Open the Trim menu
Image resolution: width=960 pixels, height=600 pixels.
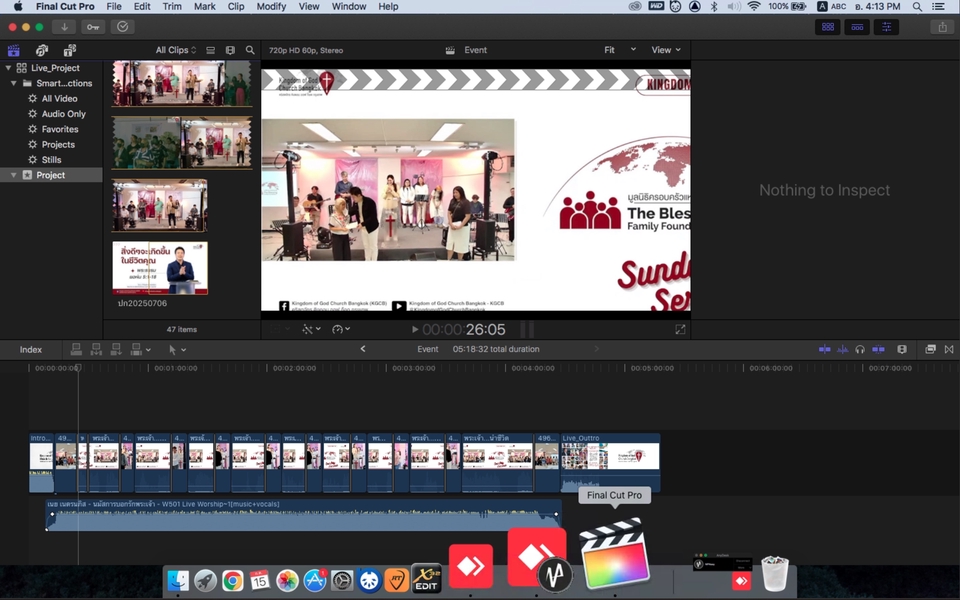click(x=171, y=6)
